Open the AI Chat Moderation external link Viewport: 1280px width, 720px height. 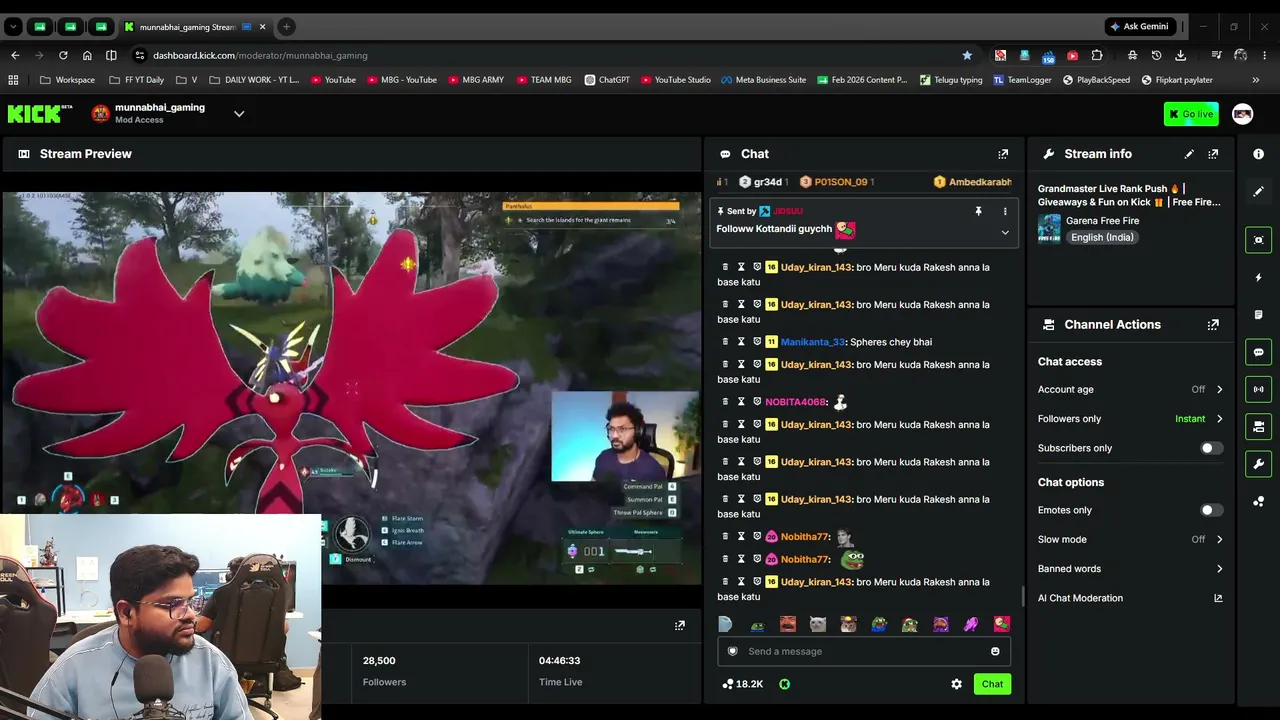pos(1218,598)
